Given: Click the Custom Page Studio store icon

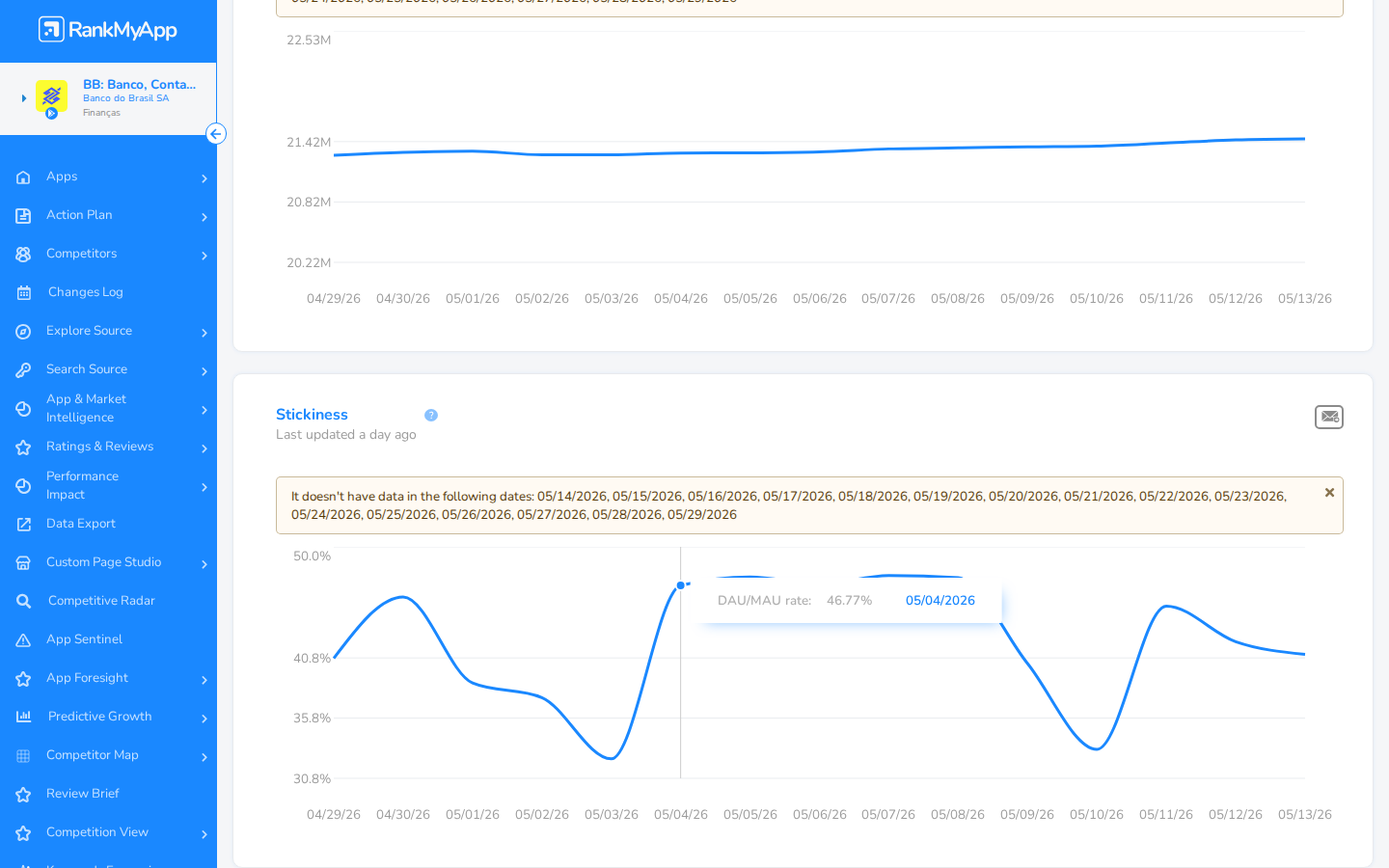Looking at the screenshot, I should coord(23,563).
